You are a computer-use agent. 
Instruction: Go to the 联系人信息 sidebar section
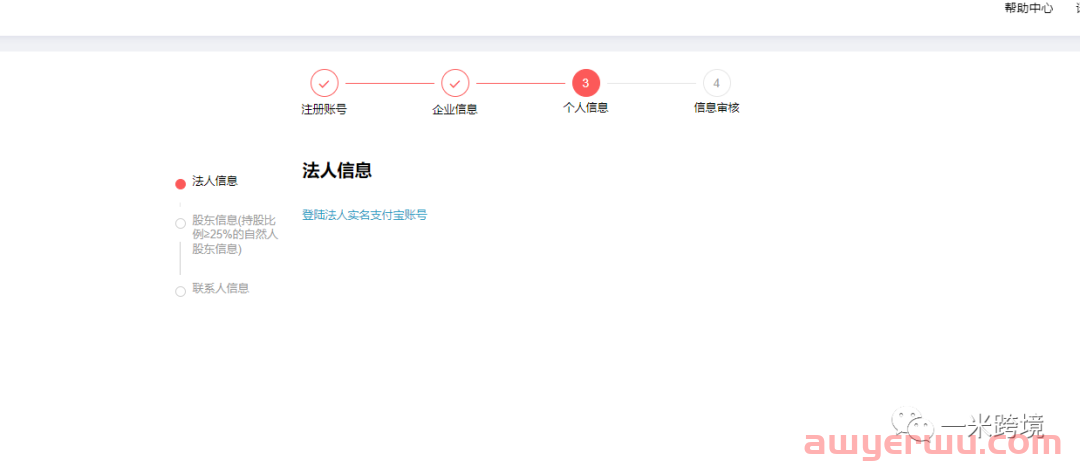(220, 288)
